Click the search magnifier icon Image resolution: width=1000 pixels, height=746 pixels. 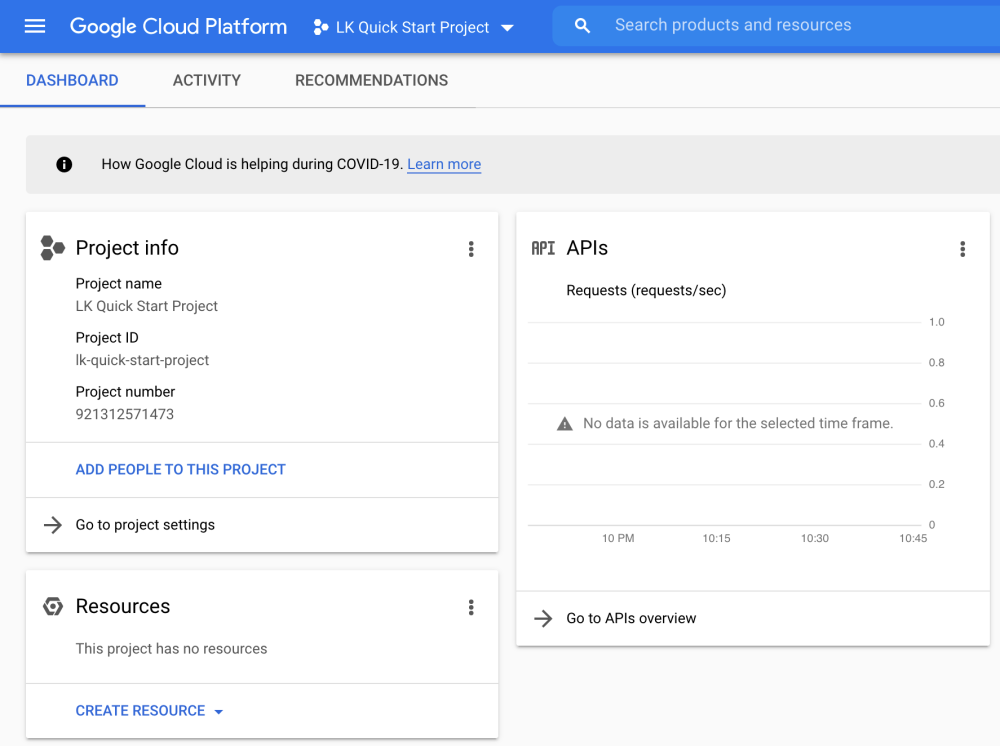coord(583,26)
